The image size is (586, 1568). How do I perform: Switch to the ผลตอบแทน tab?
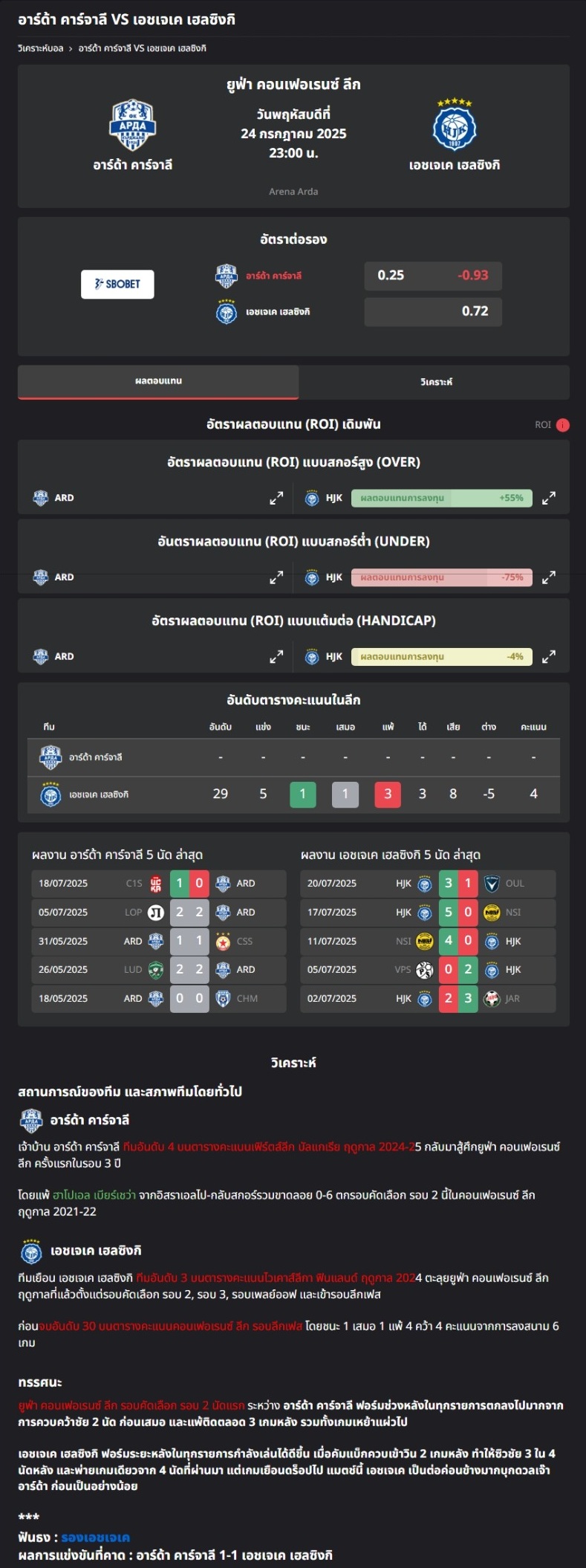pyautogui.click(x=158, y=381)
